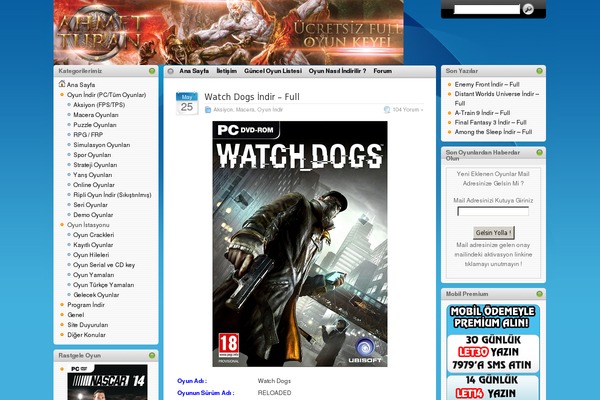The width and height of the screenshot is (600, 400).
Task: Click the Aksiyon category link in post
Action: [x=223, y=110]
